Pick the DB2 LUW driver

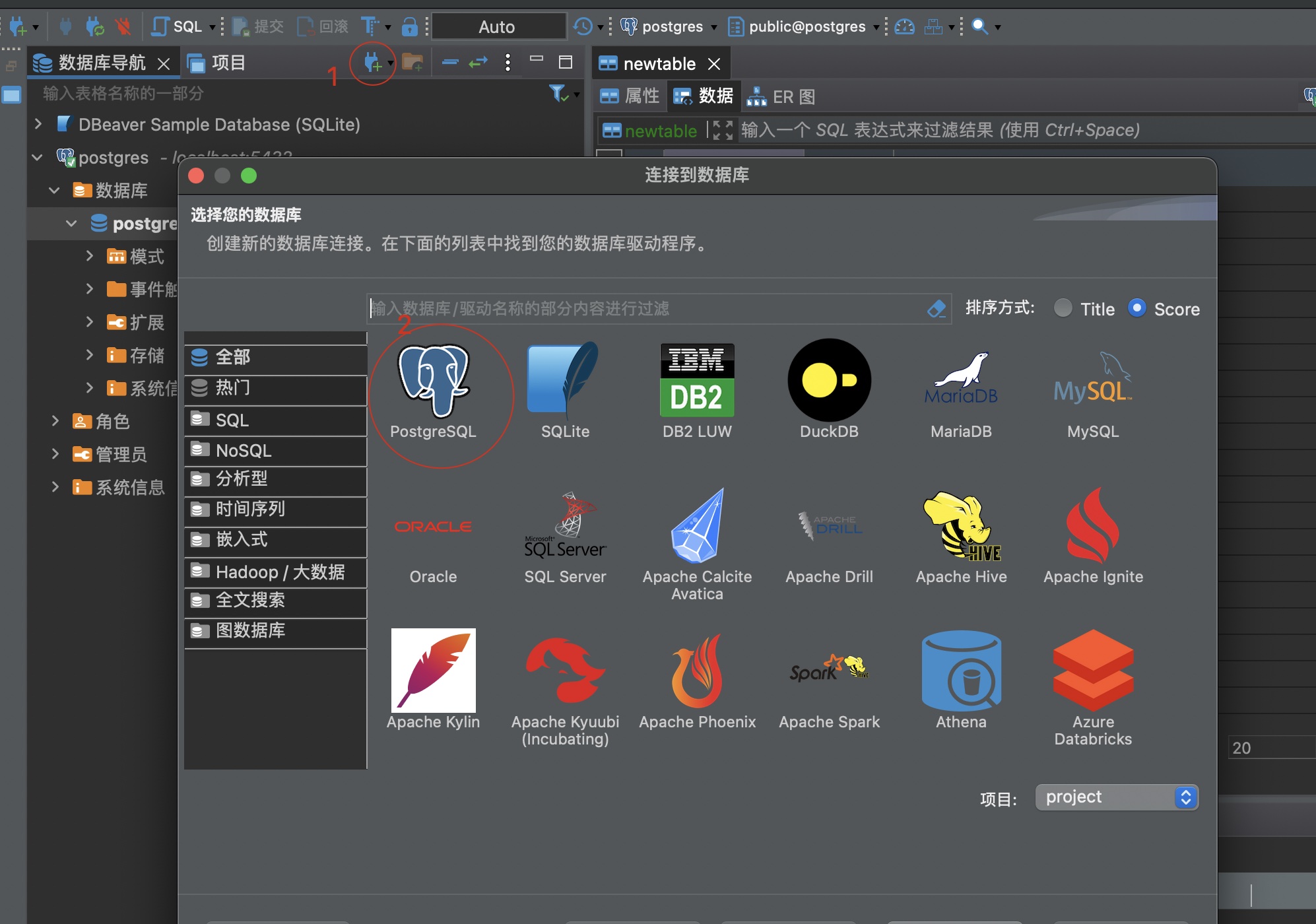[x=697, y=391]
